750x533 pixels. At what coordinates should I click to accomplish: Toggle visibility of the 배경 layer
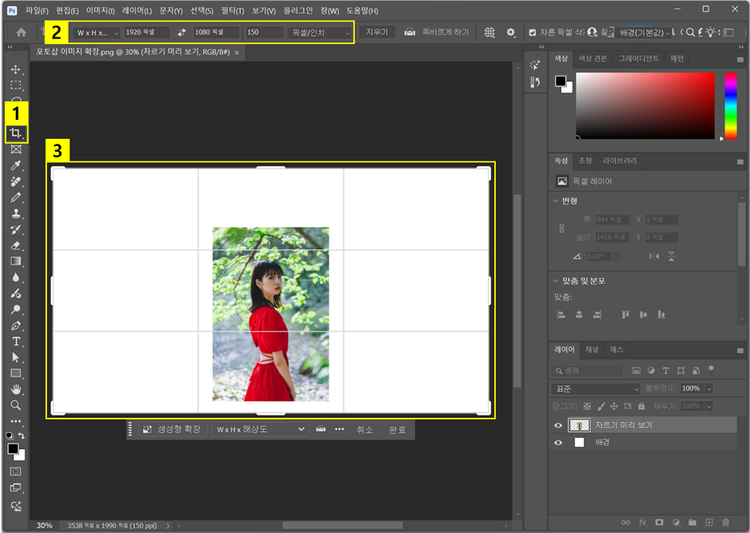click(558, 442)
